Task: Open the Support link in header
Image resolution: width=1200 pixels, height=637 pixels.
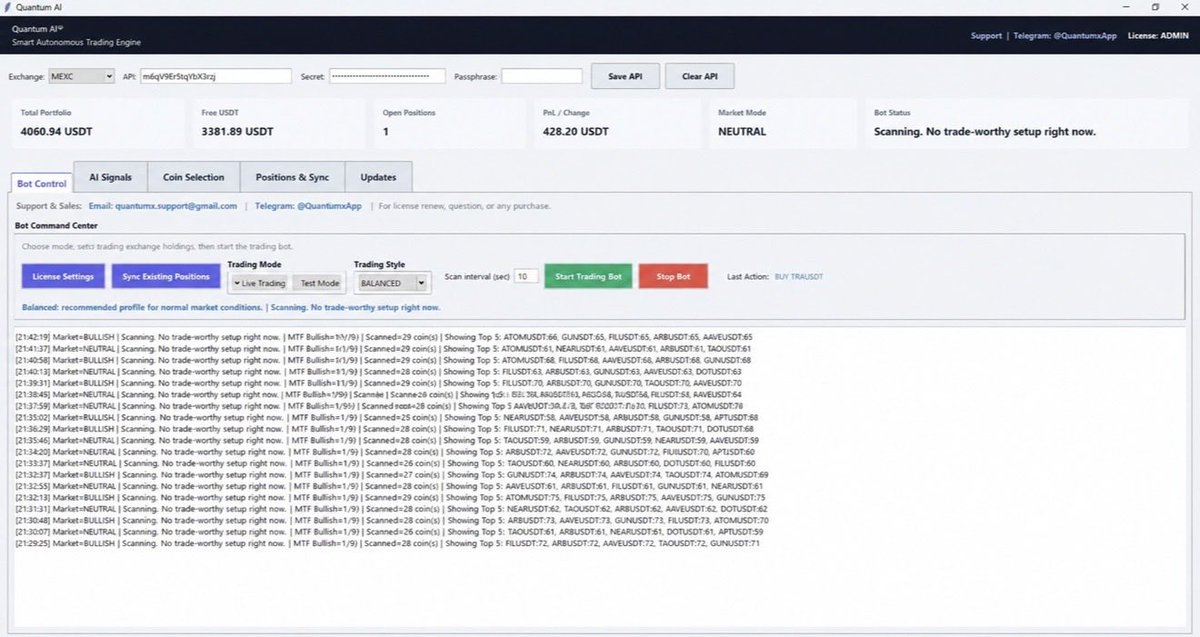Action: coord(986,36)
